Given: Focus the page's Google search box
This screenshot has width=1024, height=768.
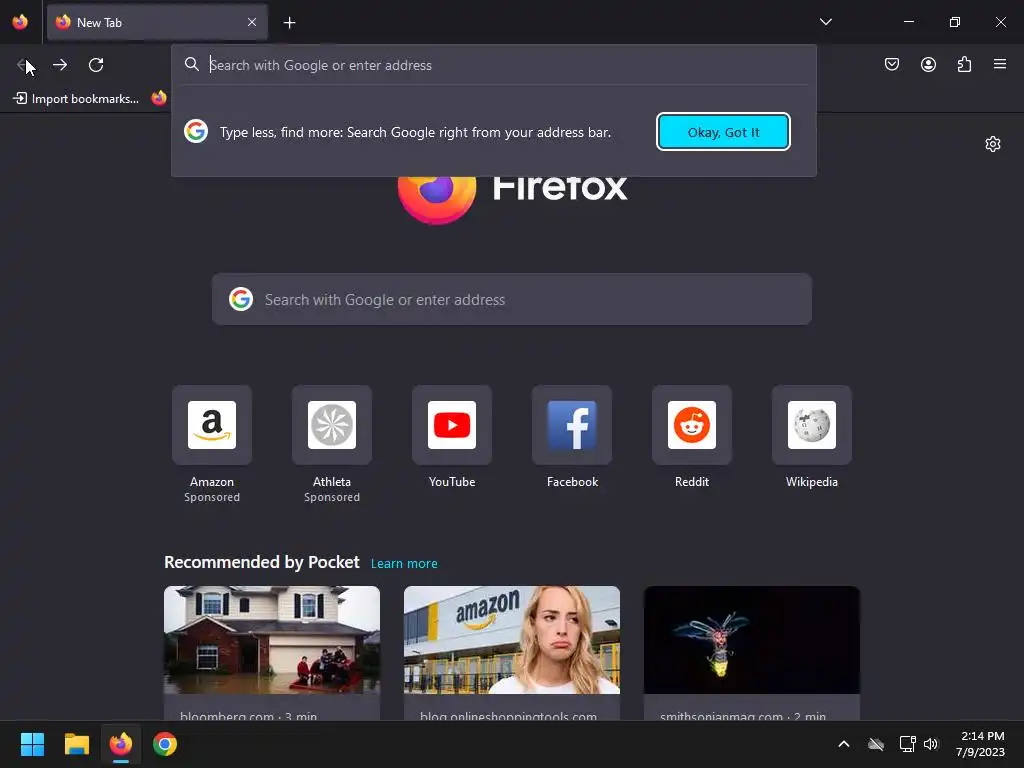Looking at the screenshot, I should (x=511, y=299).
